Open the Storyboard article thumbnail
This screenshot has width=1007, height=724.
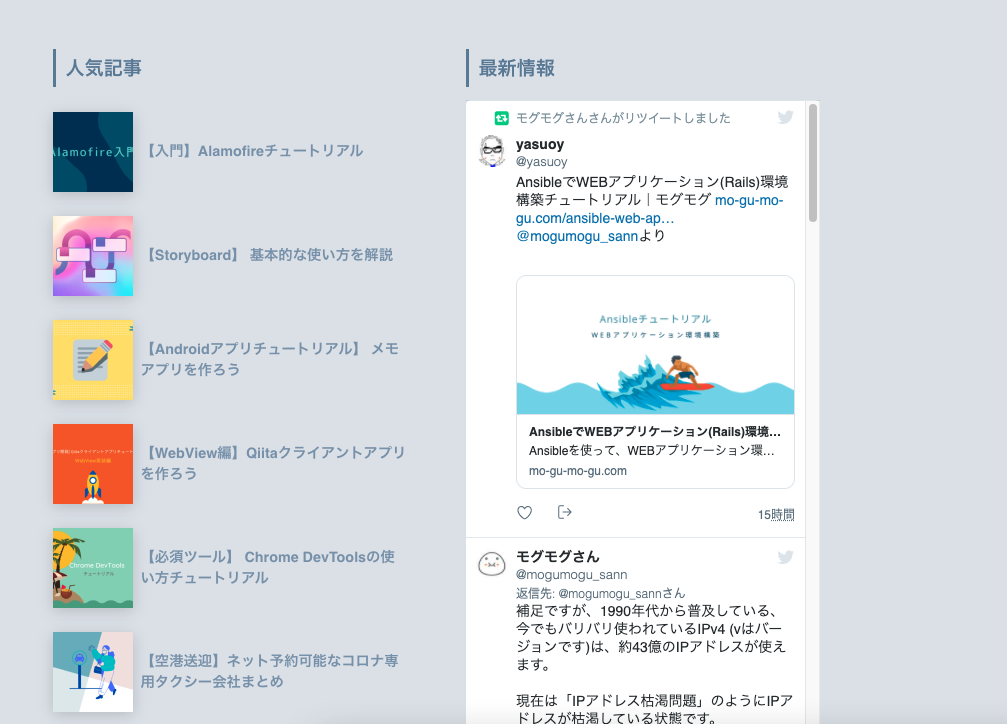93,256
